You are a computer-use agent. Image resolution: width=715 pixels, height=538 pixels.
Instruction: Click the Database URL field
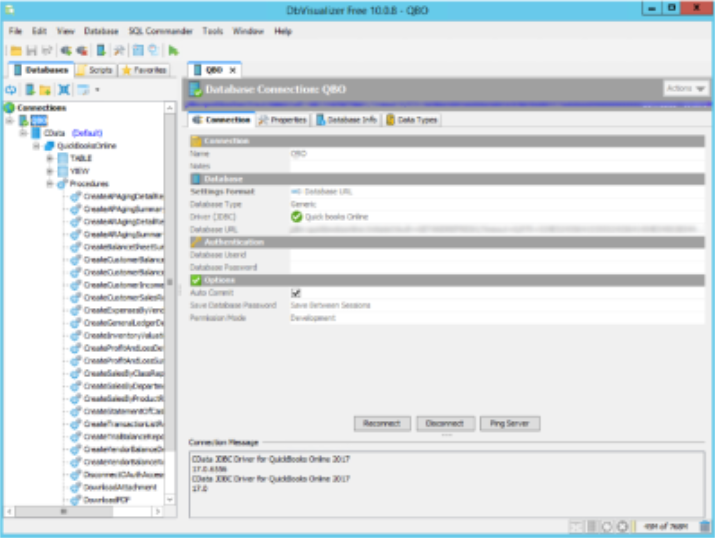[x=497, y=229]
